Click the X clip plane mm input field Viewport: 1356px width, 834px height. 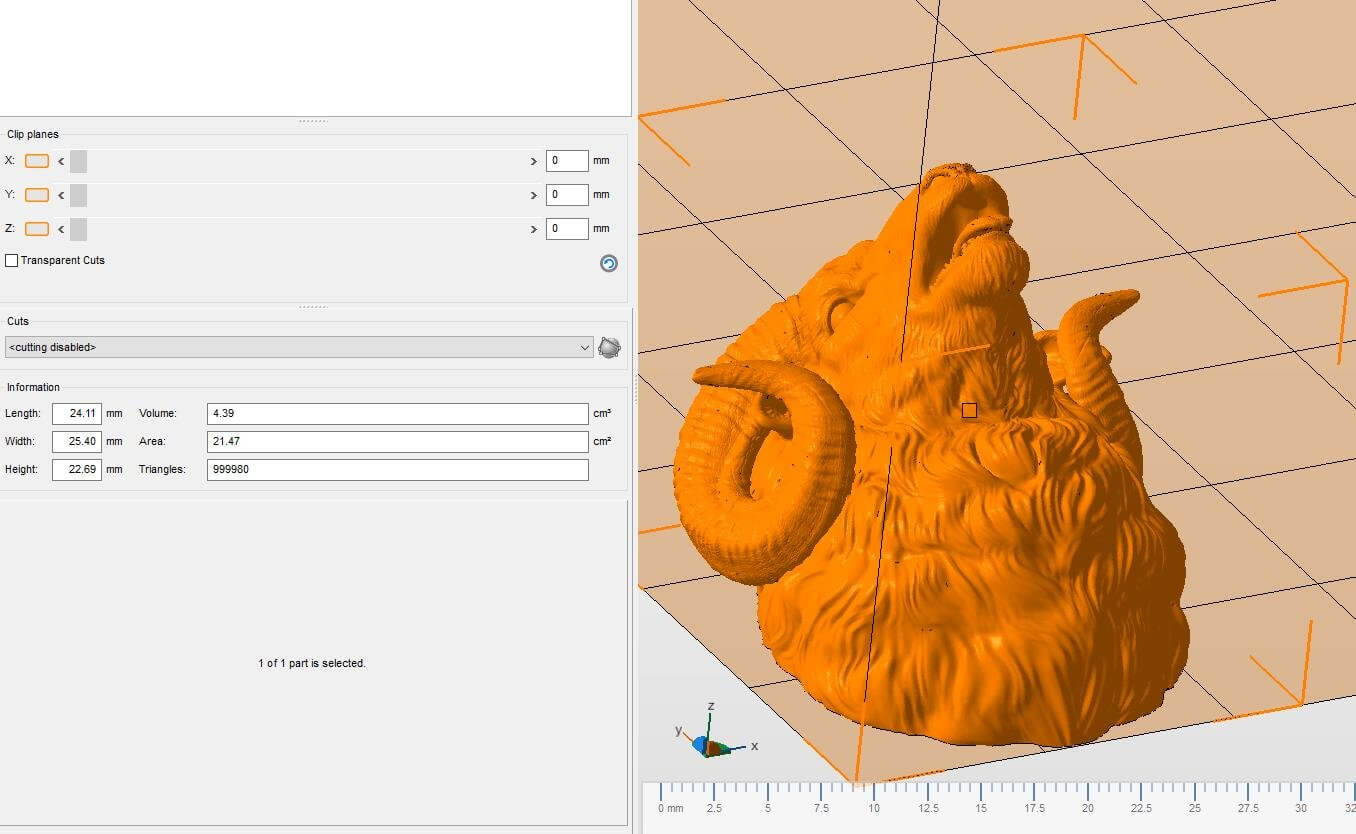(x=566, y=161)
